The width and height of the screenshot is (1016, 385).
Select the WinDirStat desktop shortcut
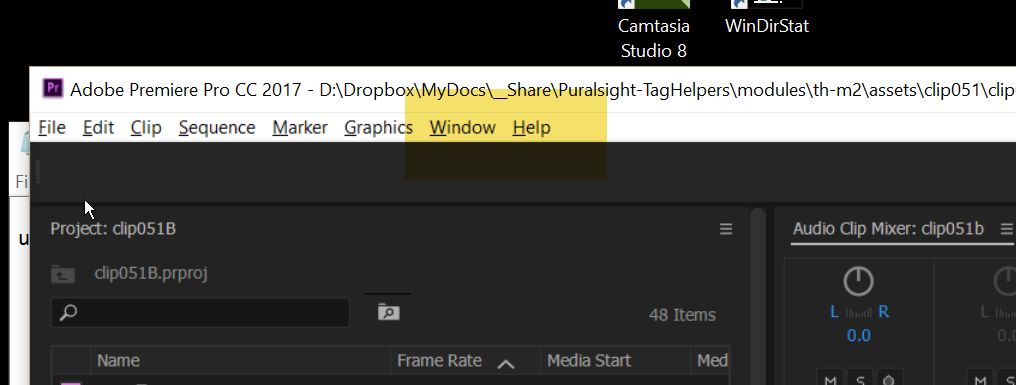coord(767,18)
